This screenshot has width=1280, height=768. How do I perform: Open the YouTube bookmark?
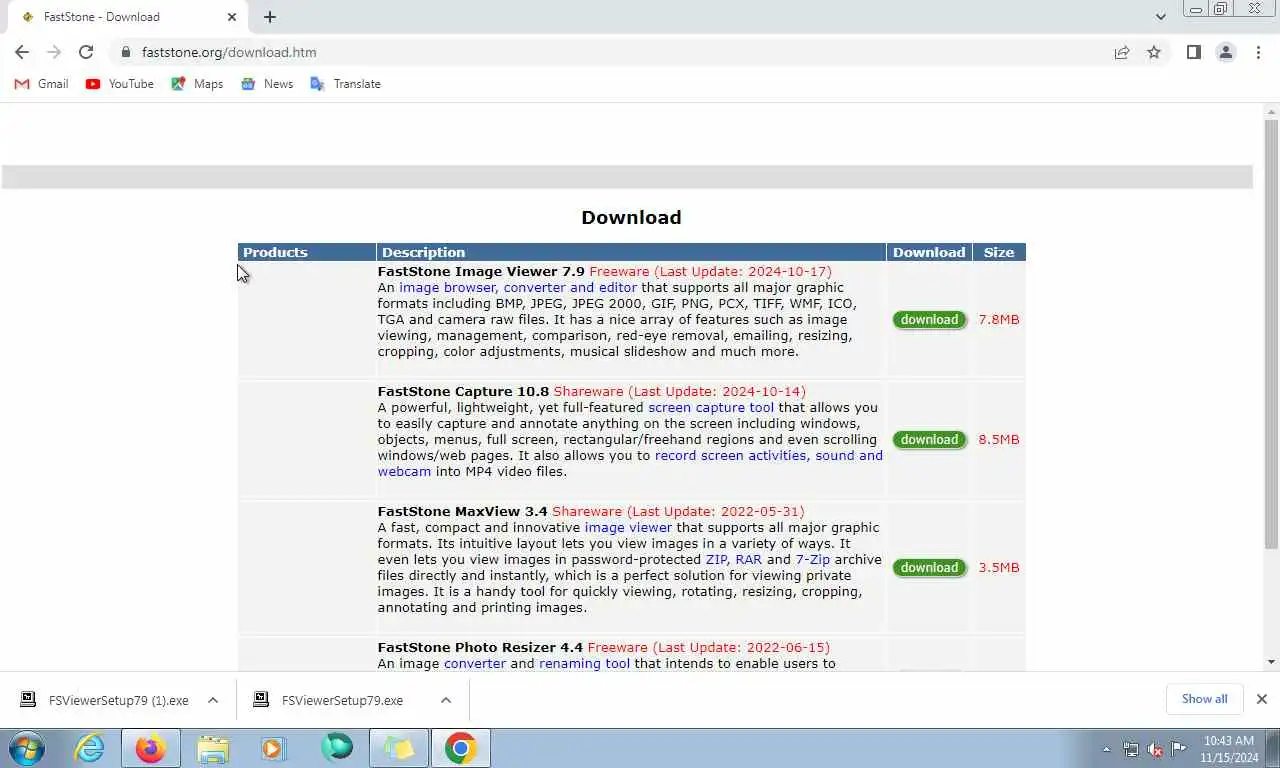120,84
